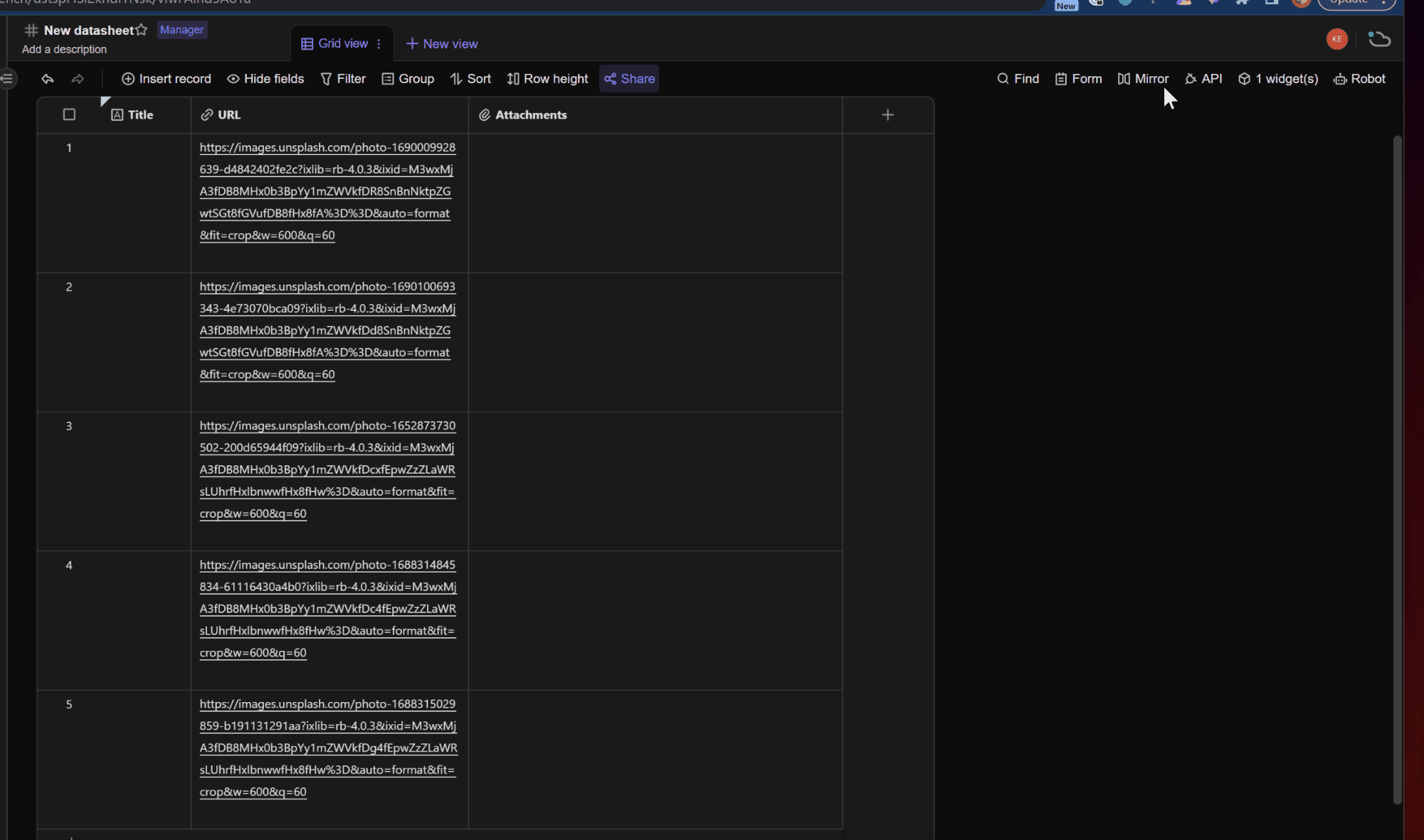Image resolution: width=1424 pixels, height=840 pixels.
Task: Expand the left sidebar panel toggle
Action: 7,79
